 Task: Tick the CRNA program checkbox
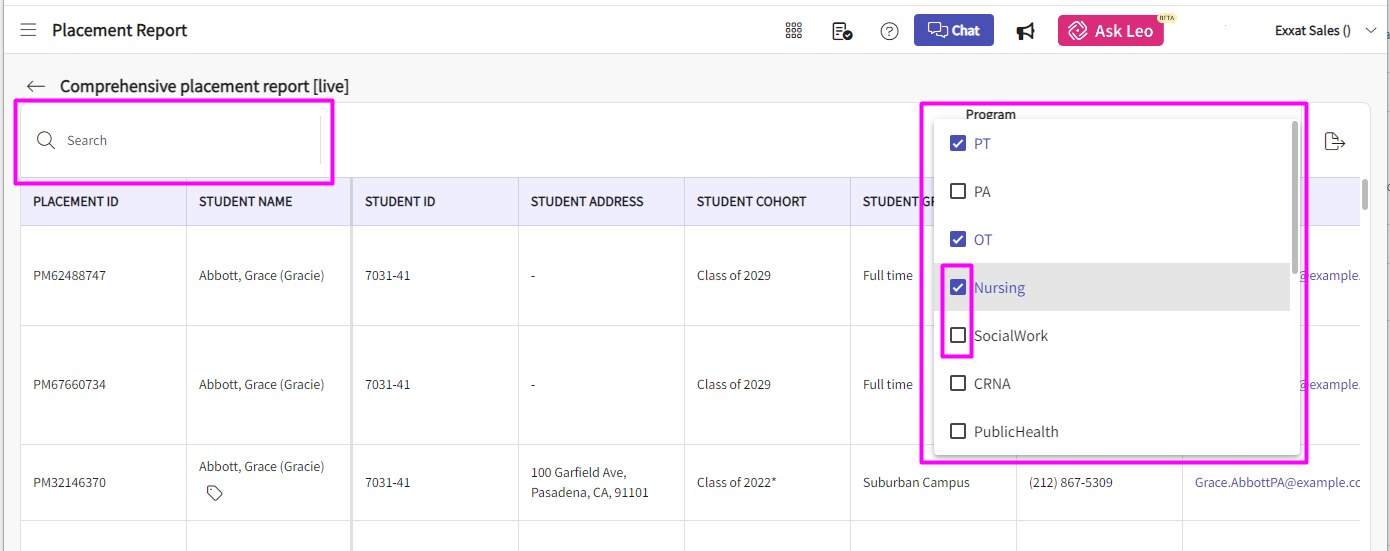958,384
